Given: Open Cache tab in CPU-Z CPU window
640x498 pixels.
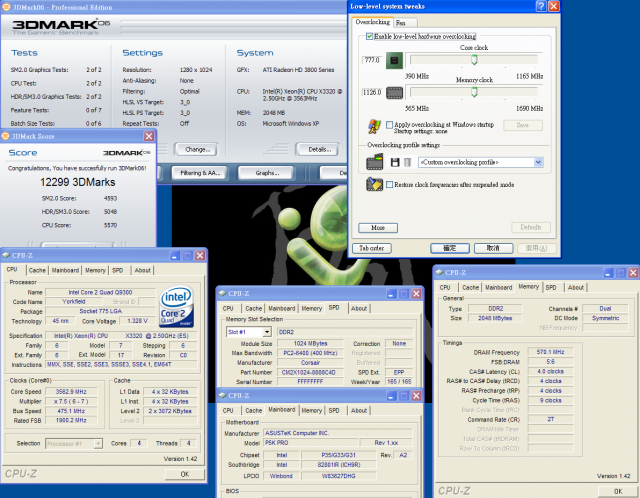Looking at the screenshot, I should (x=37, y=270).
